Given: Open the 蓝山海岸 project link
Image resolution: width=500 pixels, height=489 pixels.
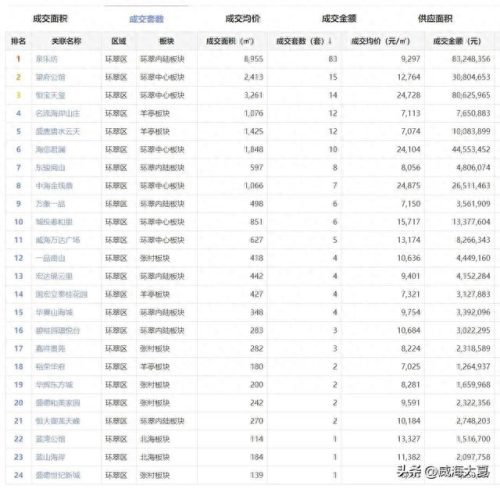Looking at the screenshot, I should (x=50, y=457).
